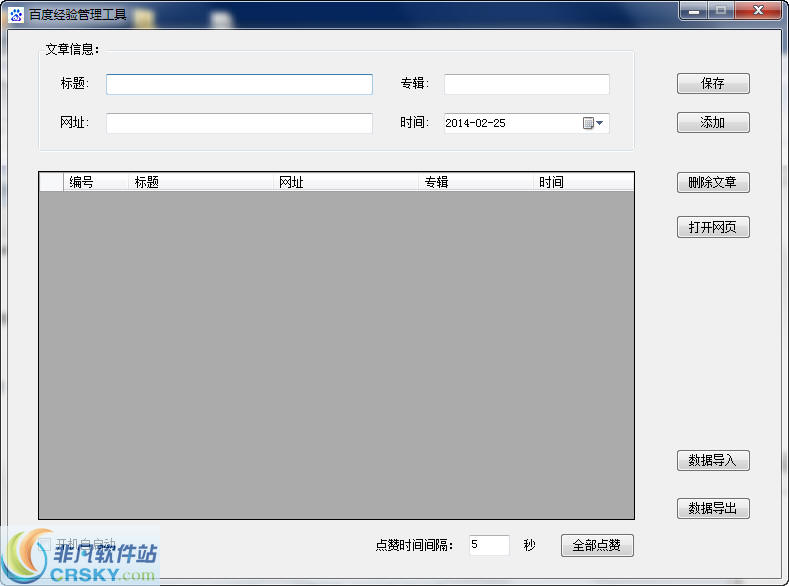
Task: Click the 2014-02-25 date value
Action: point(475,123)
